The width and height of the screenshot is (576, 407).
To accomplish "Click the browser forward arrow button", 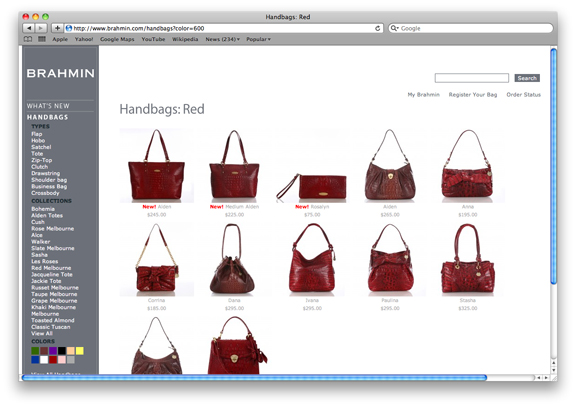I will click(x=41, y=28).
